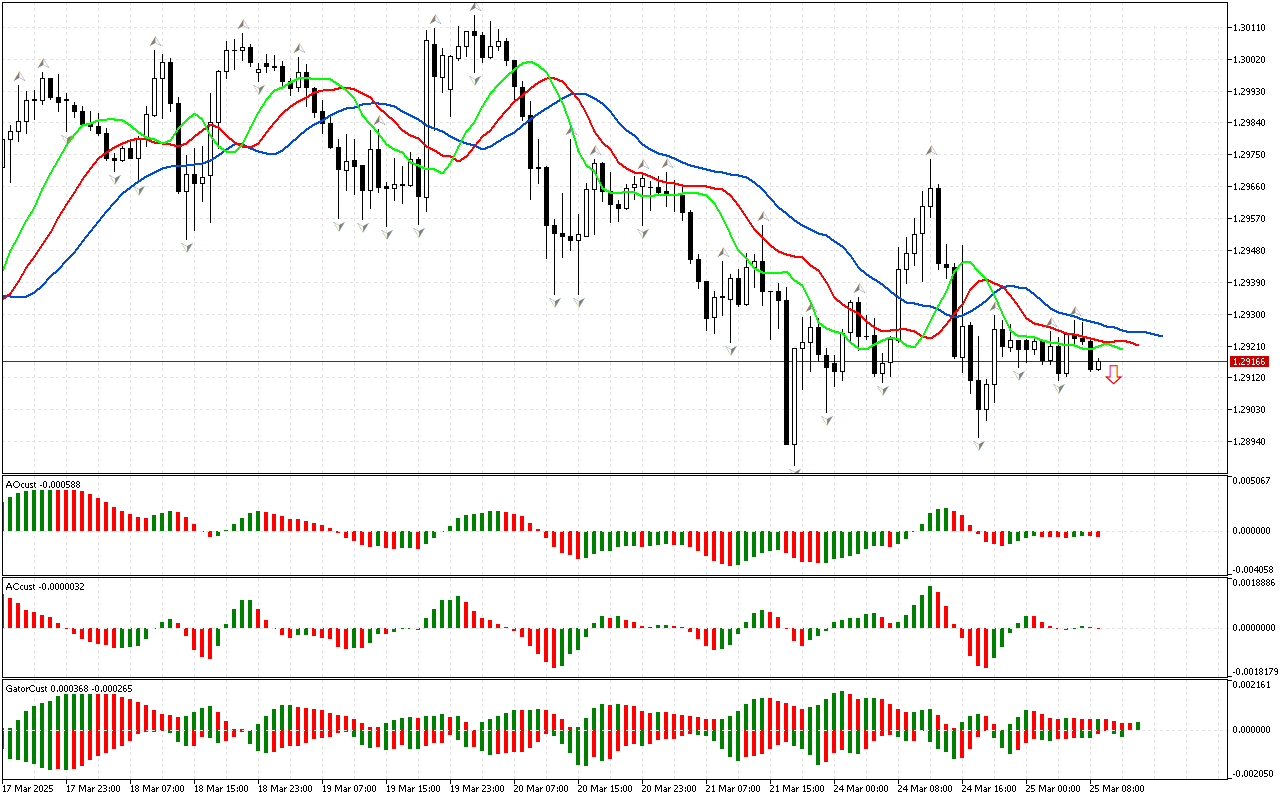Click the 1.29480 price axis label
Viewport: 1280px width, 800px height.
1250,251
